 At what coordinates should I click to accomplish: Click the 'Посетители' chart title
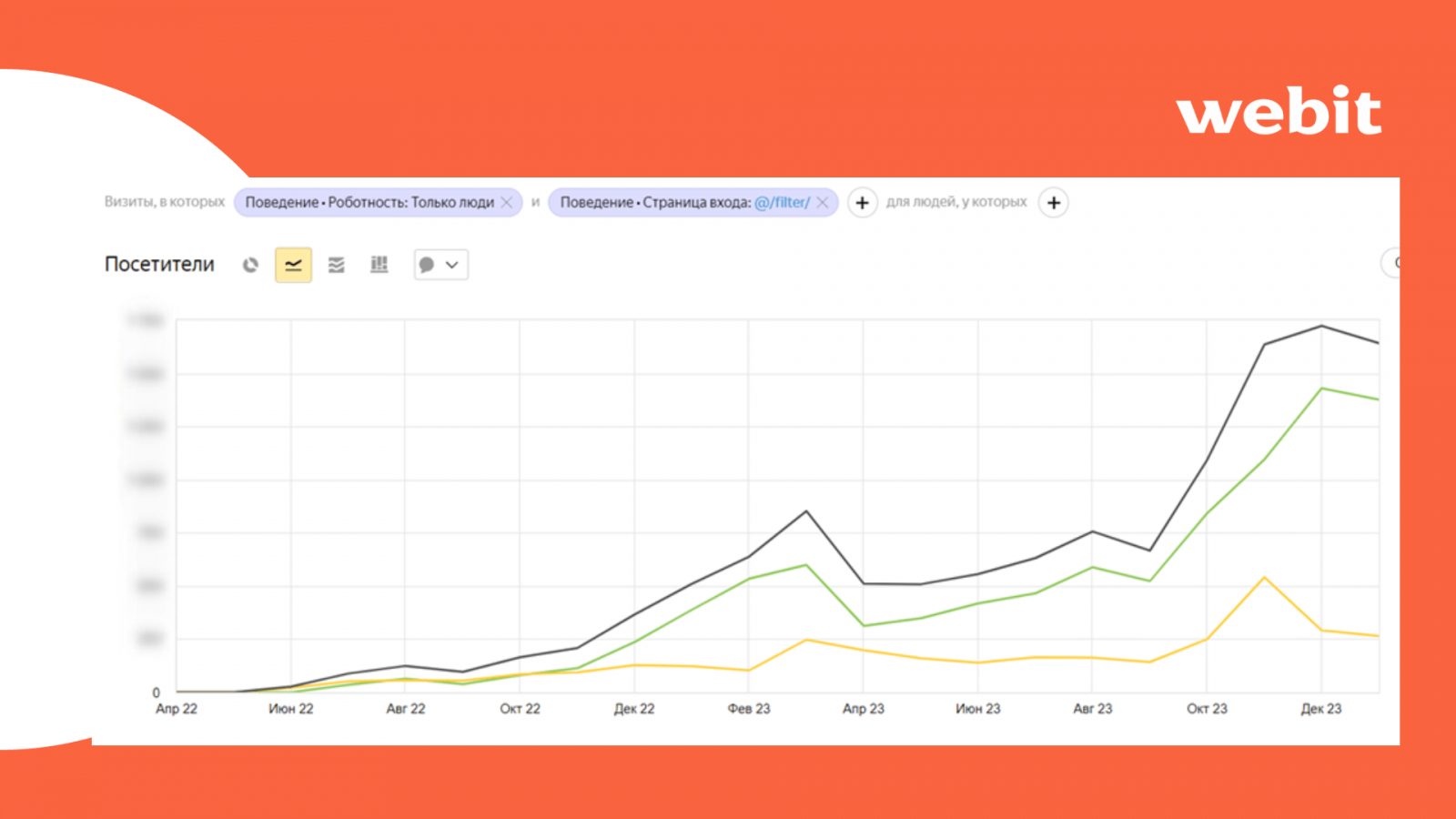pos(159,265)
